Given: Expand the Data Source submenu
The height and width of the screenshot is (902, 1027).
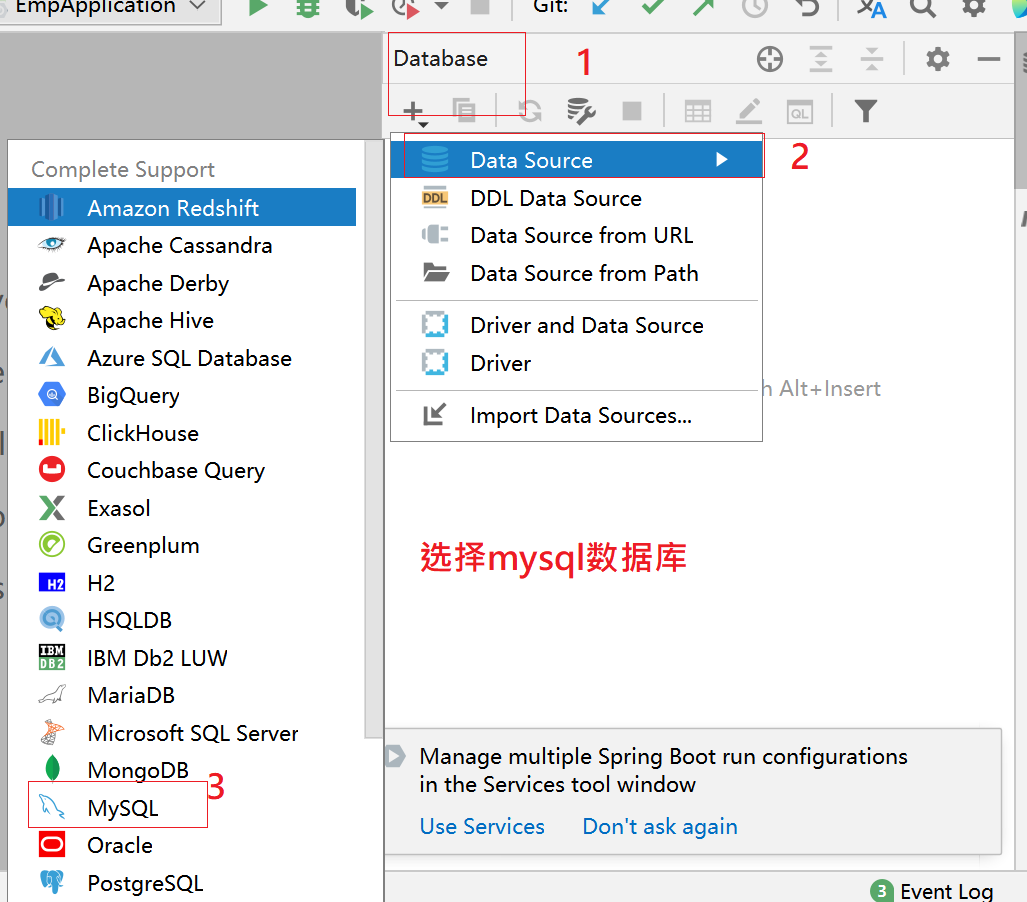Looking at the screenshot, I should click(x=575, y=160).
